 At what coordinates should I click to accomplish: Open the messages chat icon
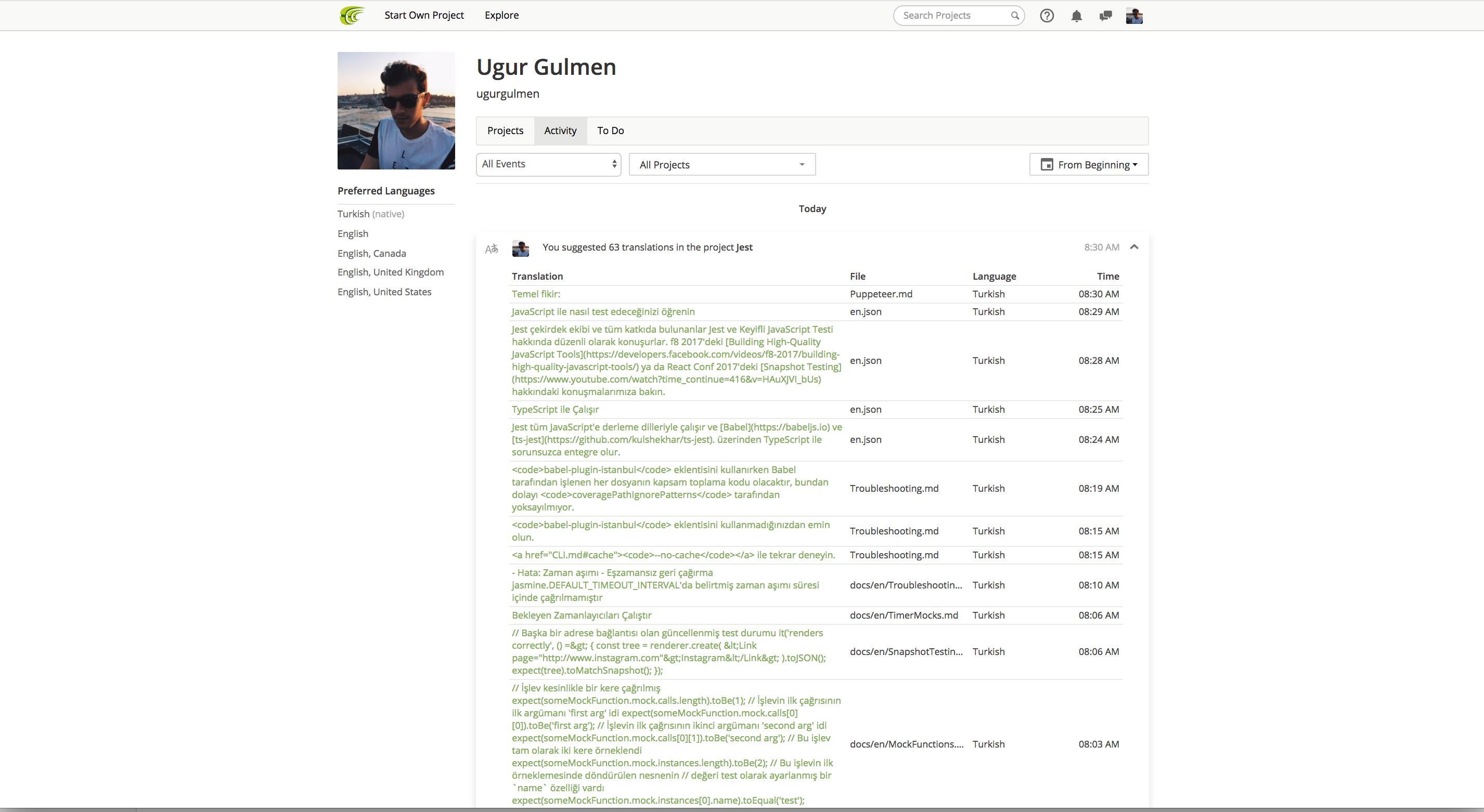[x=1105, y=16]
